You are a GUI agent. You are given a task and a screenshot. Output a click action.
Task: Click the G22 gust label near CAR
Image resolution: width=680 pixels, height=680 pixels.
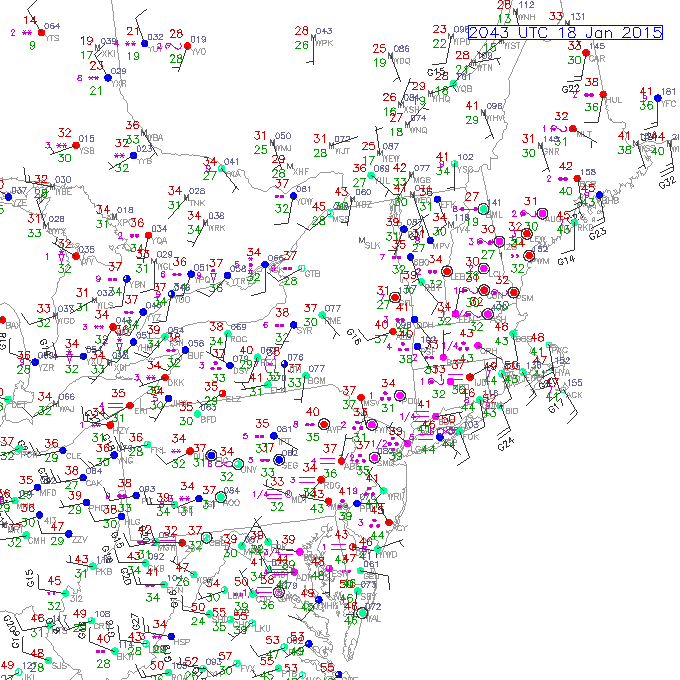(x=570, y=89)
